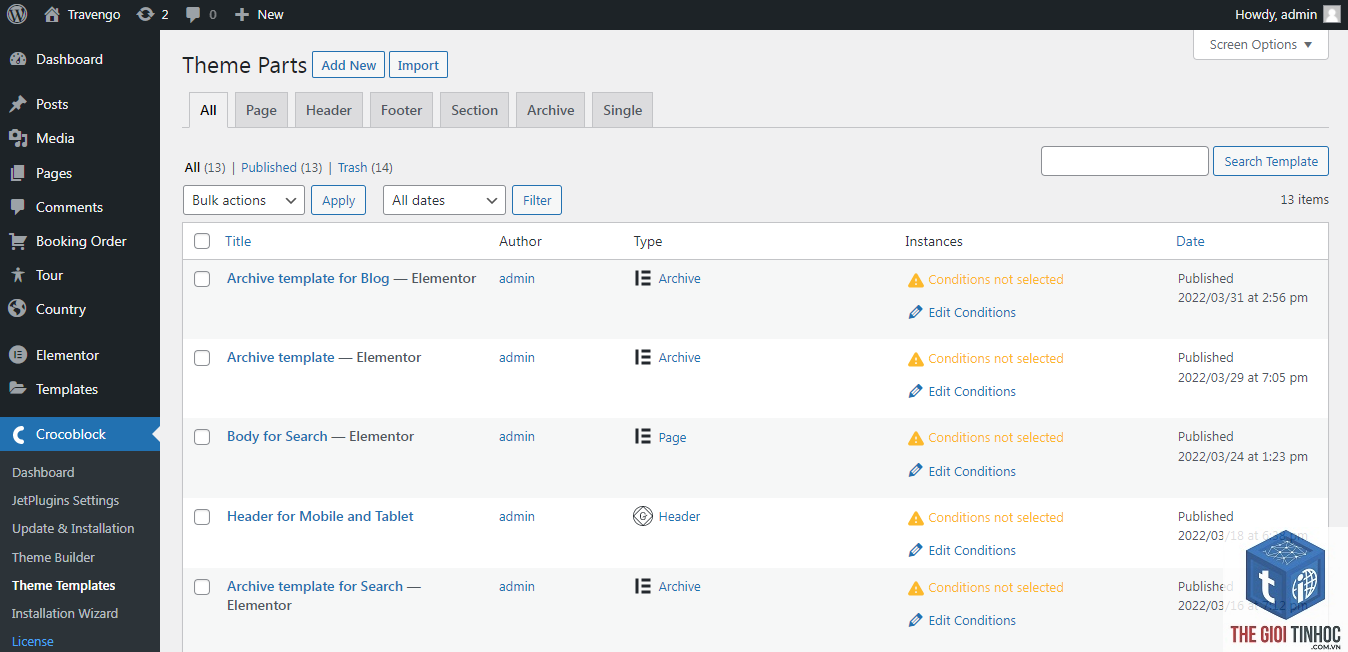Check the Archive template for Search row
1348x652 pixels.
[x=202, y=587]
